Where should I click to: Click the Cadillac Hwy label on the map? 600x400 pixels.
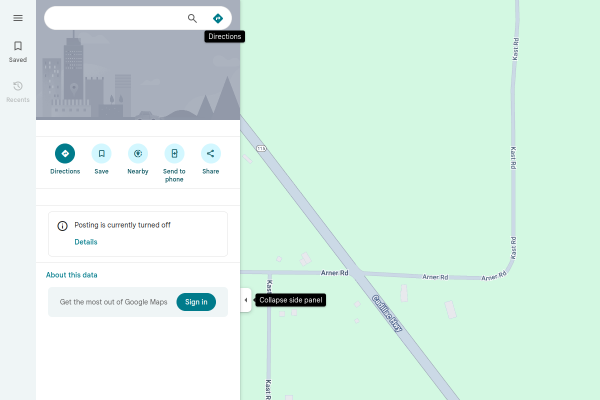tap(387, 312)
